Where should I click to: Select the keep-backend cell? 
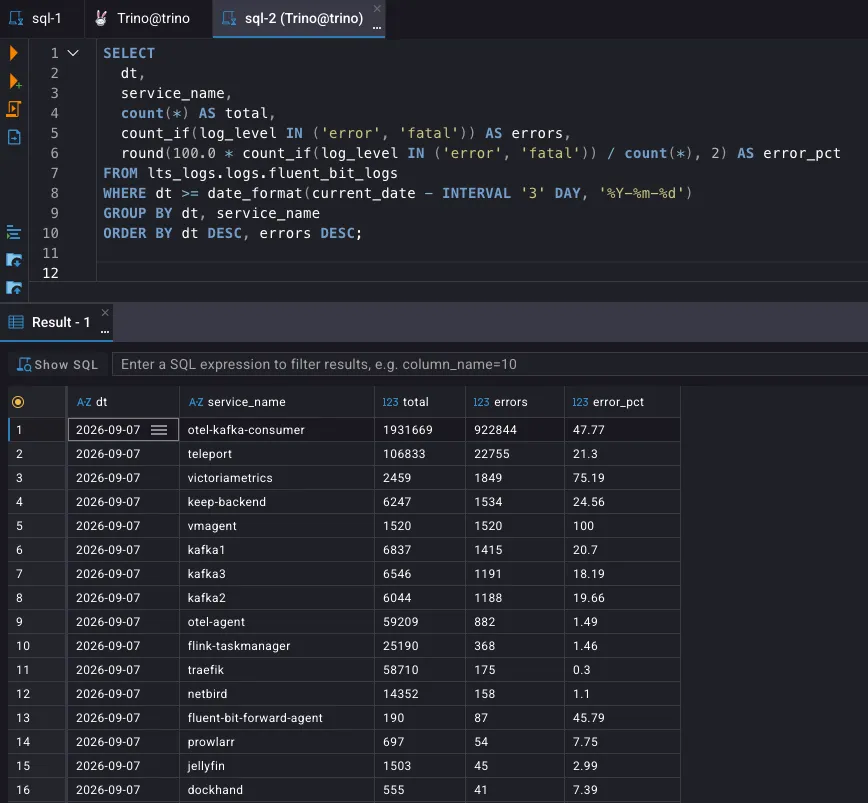[x=277, y=502]
